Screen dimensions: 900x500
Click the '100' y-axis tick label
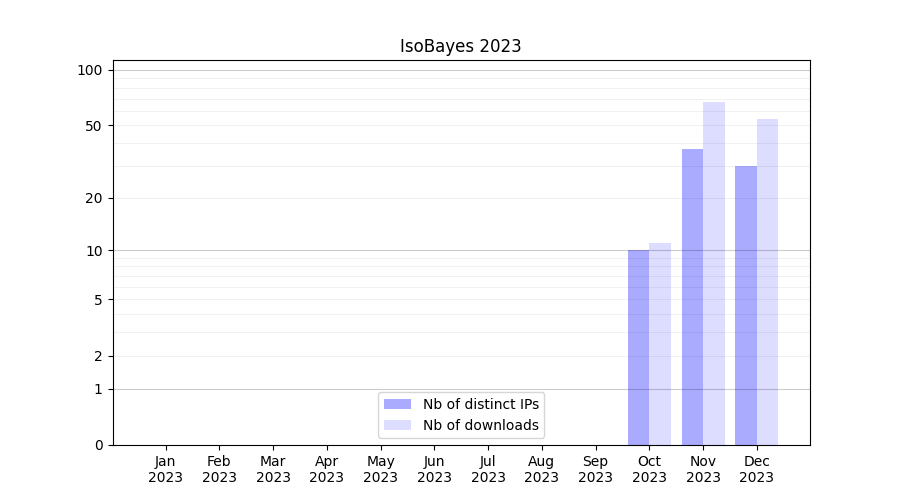[90, 70]
